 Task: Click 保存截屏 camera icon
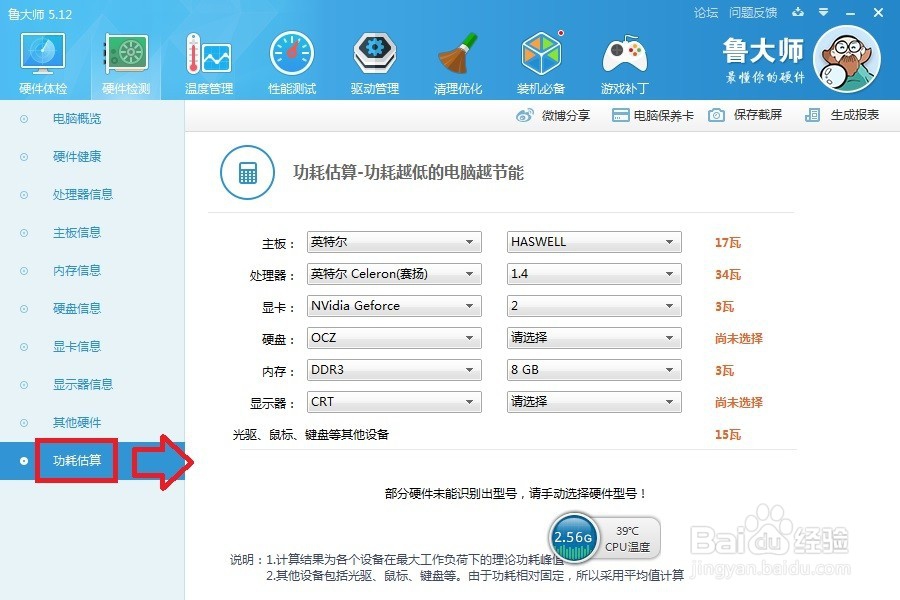coord(716,115)
